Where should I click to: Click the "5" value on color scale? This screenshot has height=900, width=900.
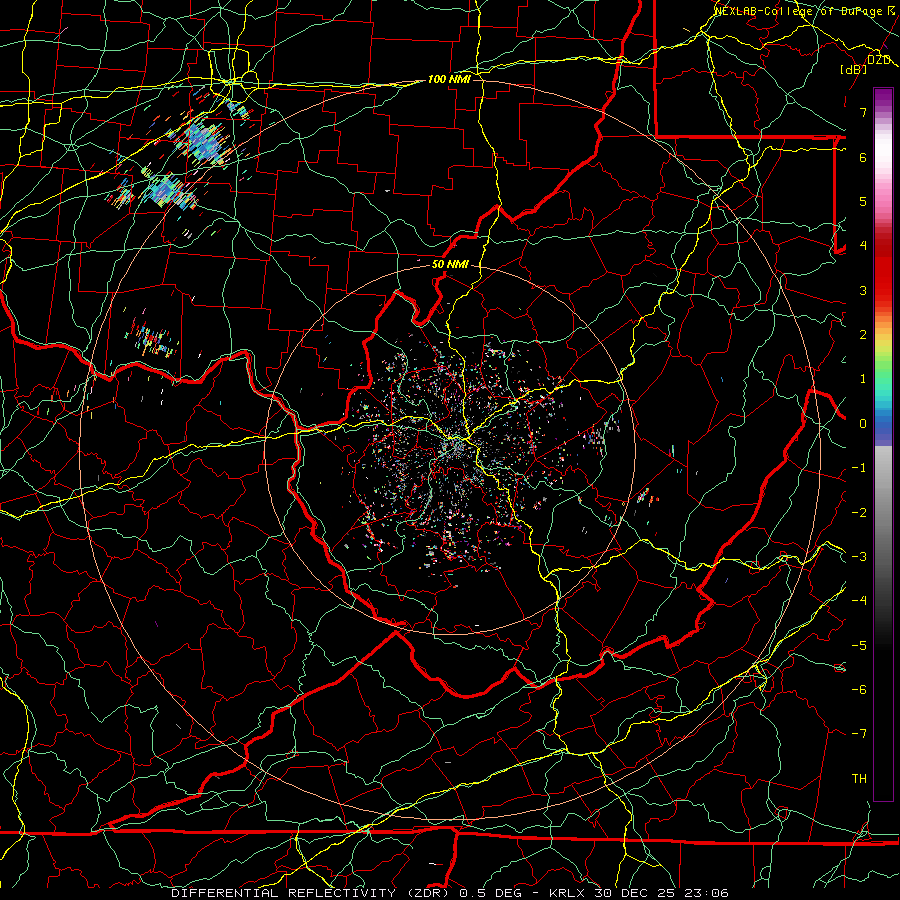point(863,201)
